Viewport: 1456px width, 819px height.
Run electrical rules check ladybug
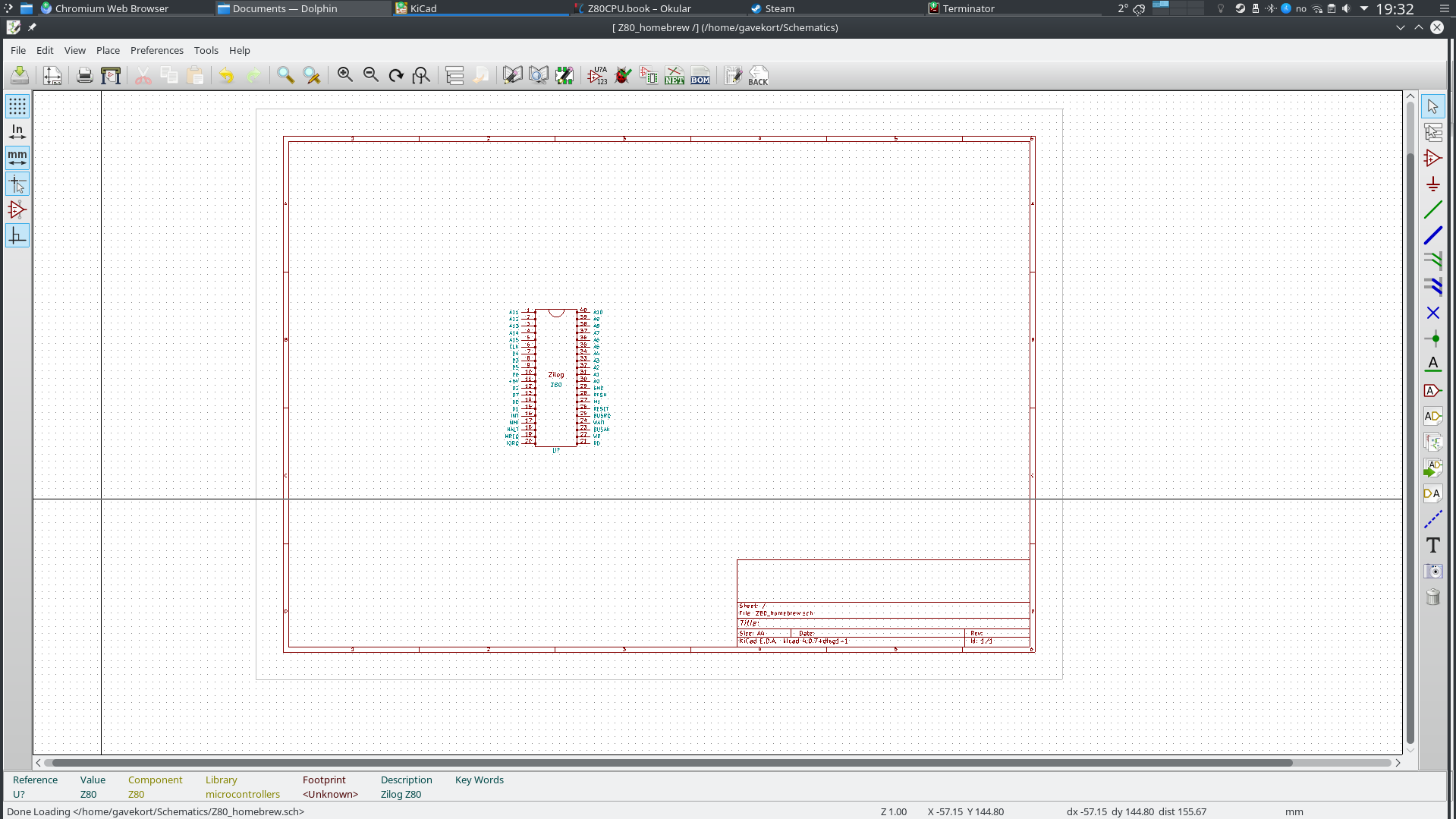[x=624, y=75]
